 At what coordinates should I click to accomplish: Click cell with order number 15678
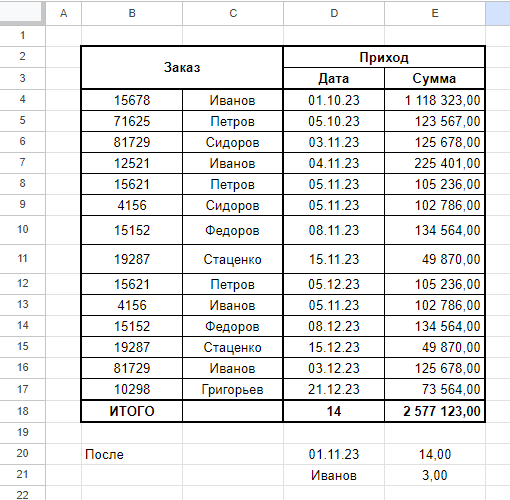tap(132, 100)
